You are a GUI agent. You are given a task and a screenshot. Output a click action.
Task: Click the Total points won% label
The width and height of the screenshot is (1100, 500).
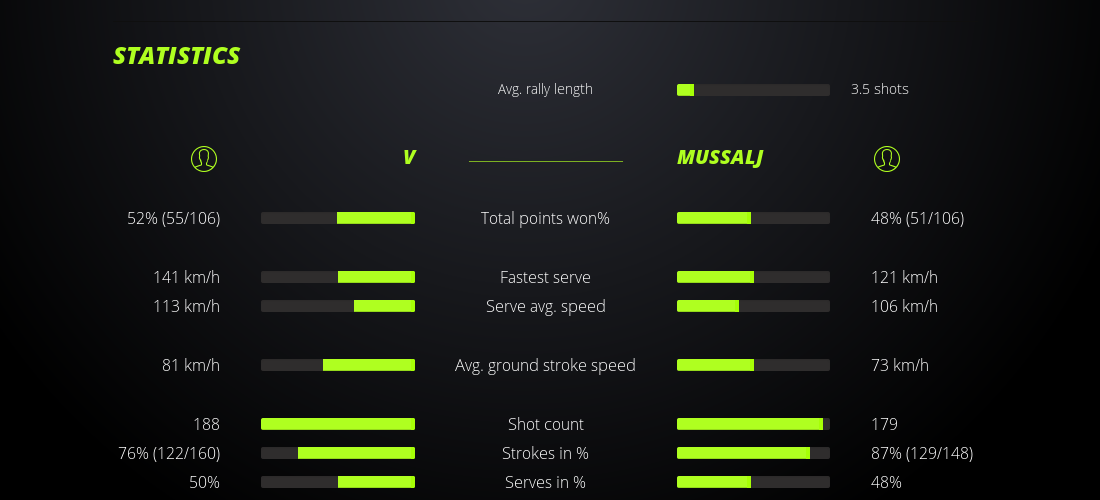pyautogui.click(x=545, y=218)
